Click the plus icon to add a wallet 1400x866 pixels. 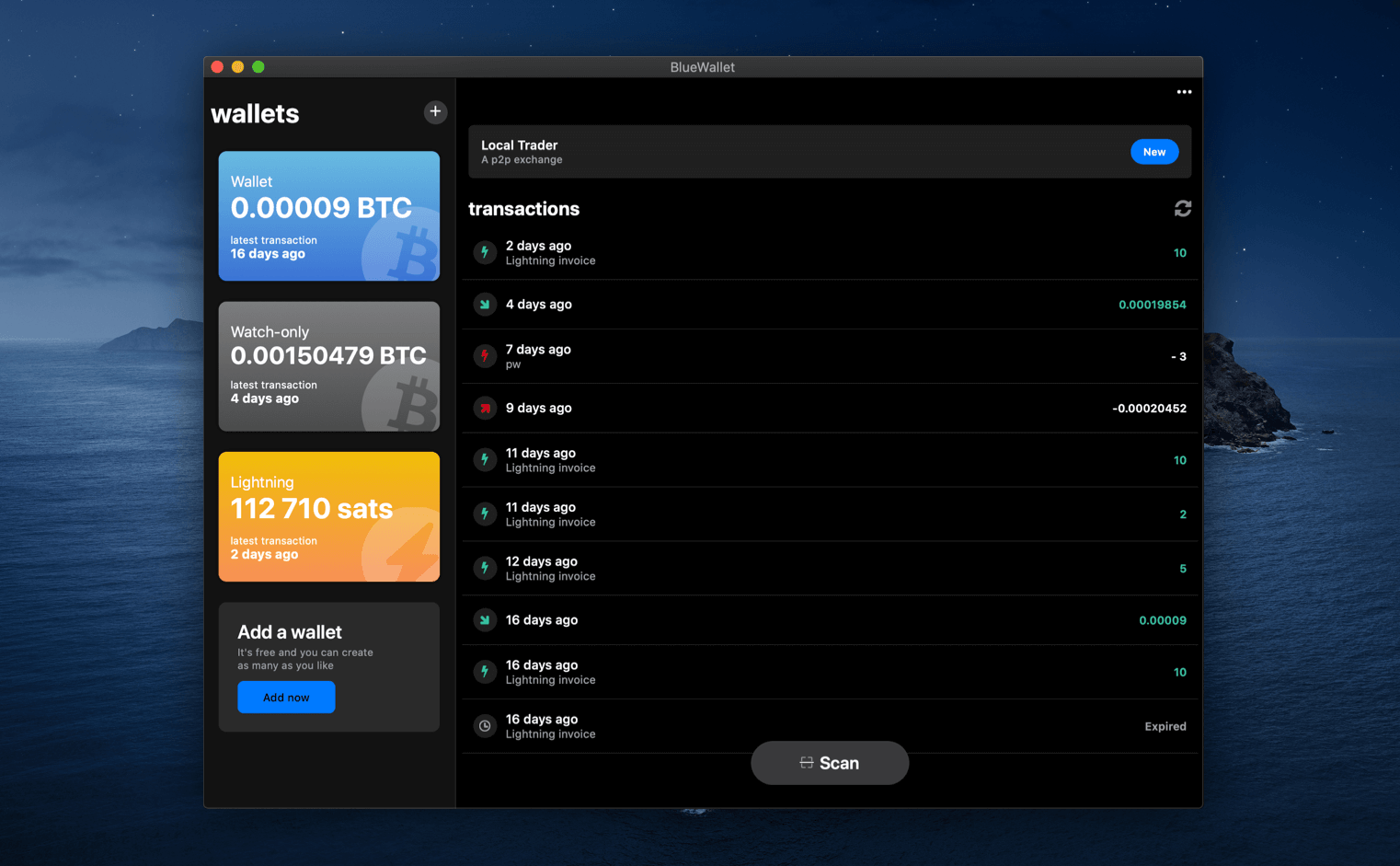tap(435, 111)
